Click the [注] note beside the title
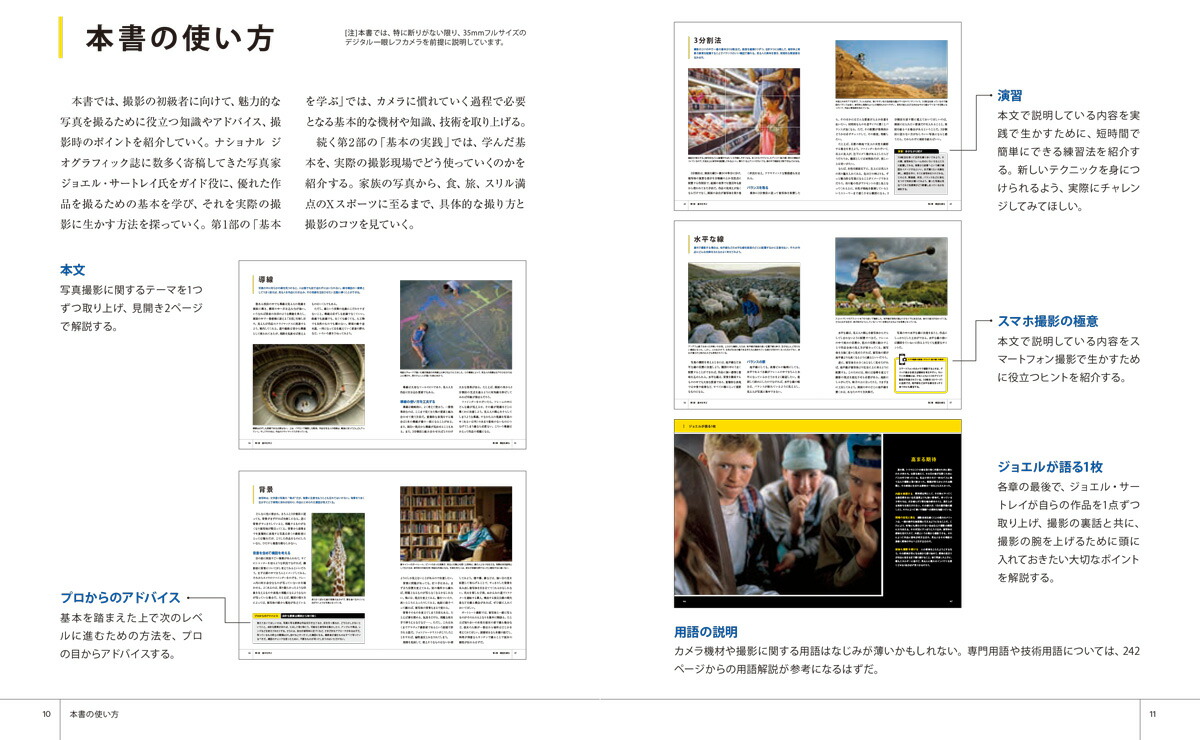 point(434,38)
